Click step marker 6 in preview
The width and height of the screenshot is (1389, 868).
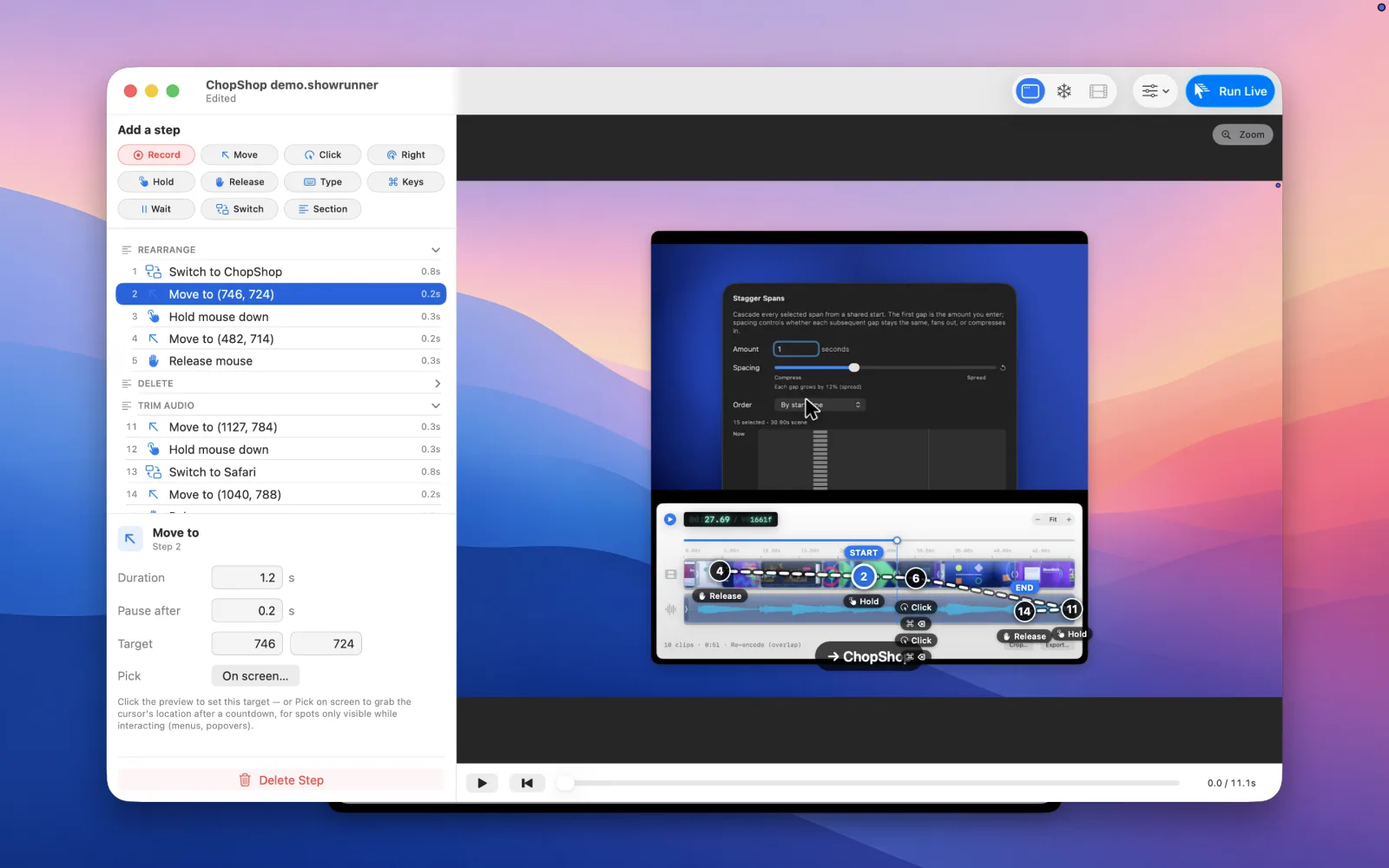point(916,578)
